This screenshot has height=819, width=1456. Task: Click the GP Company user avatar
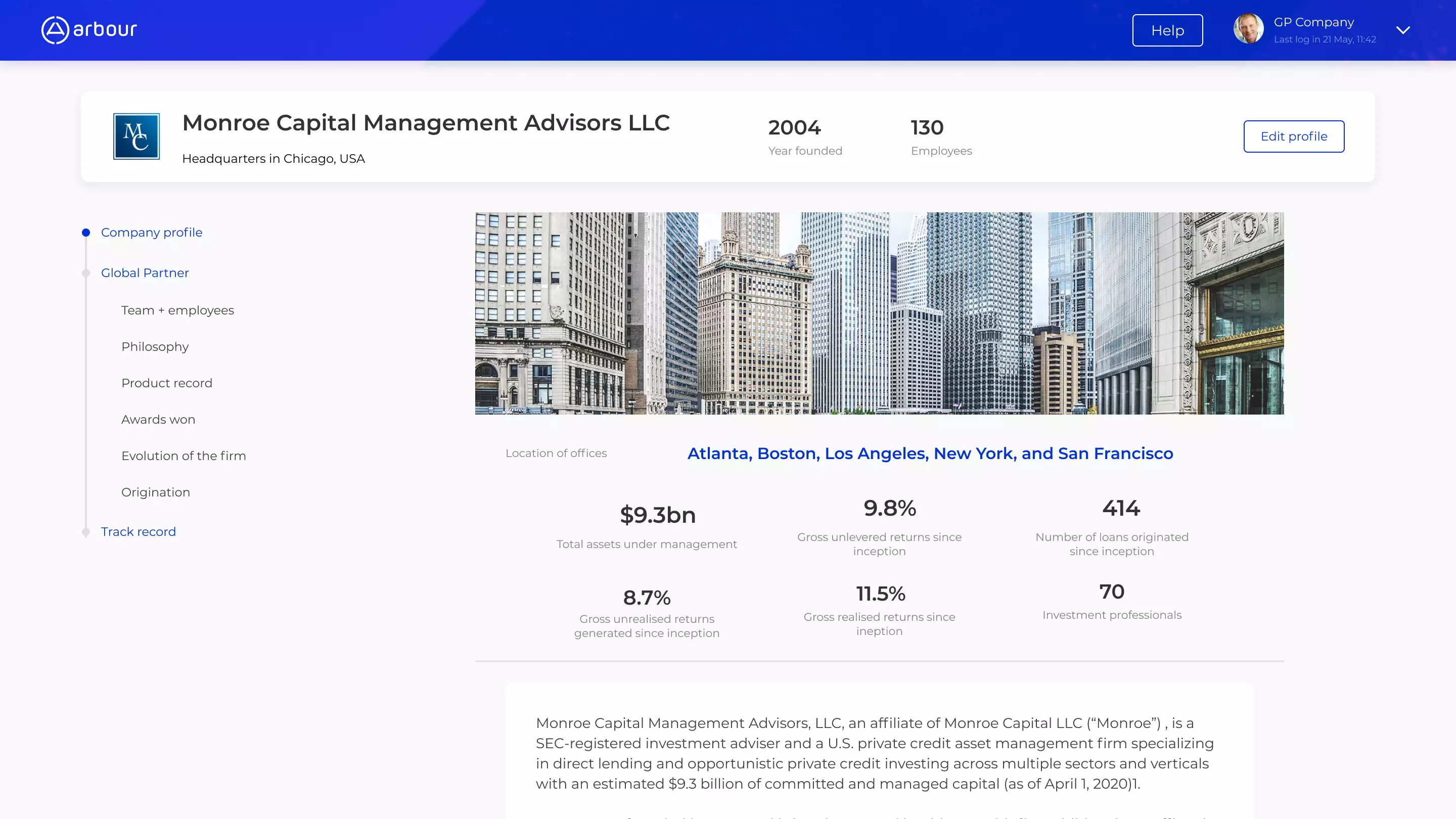click(x=1248, y=29)
